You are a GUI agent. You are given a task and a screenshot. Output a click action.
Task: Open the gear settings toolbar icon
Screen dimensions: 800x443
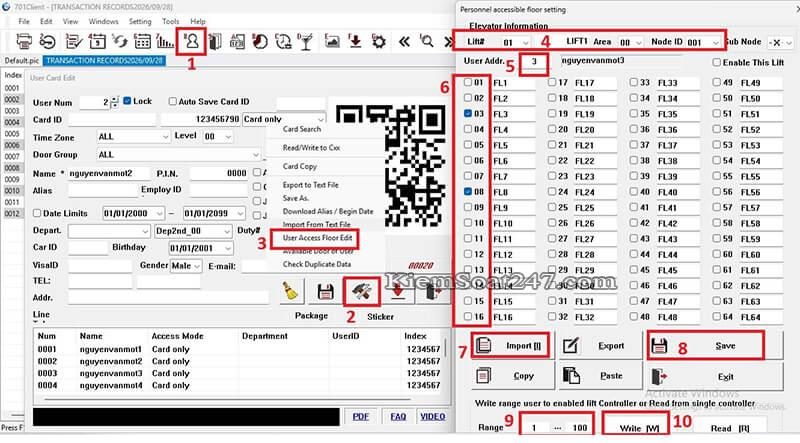[379, 41]
